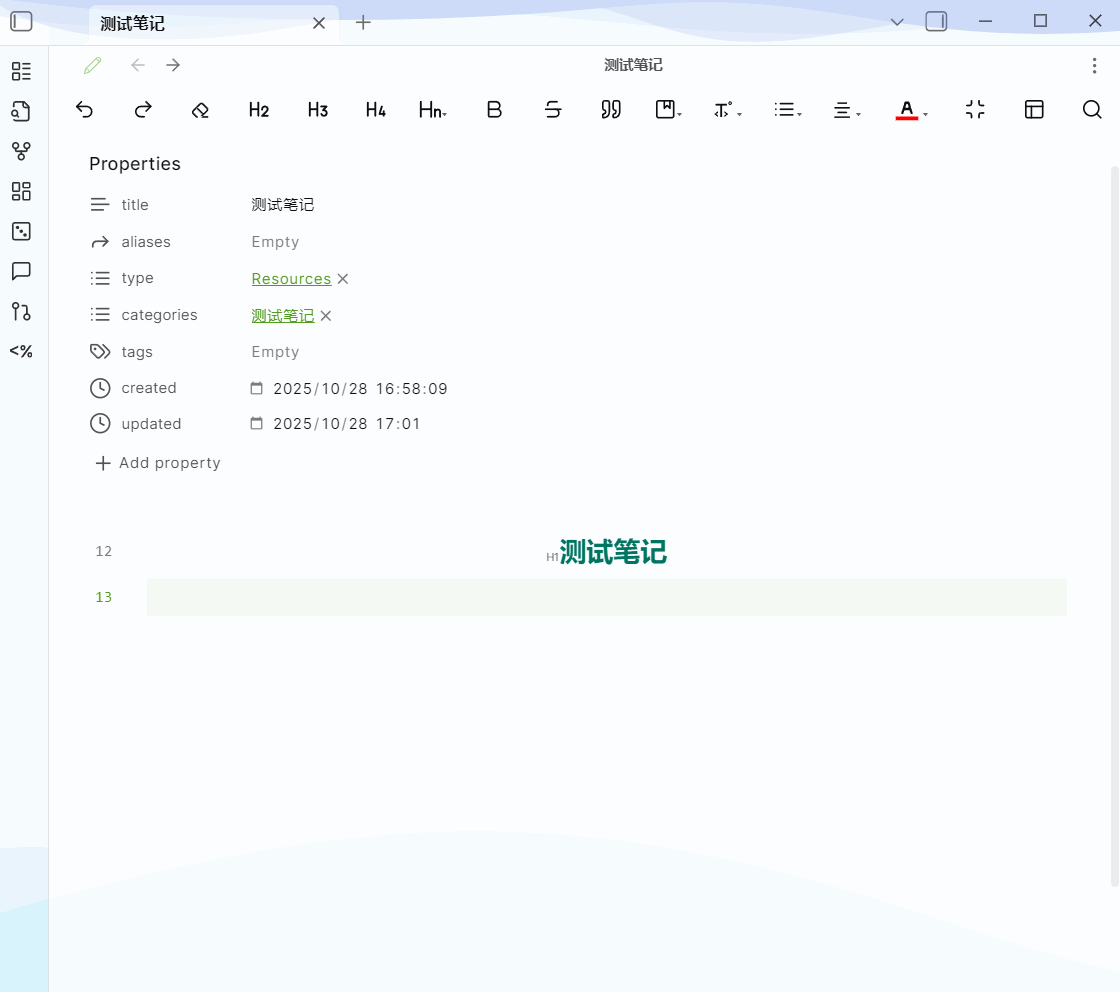Click Add property button

coord(157,463)
